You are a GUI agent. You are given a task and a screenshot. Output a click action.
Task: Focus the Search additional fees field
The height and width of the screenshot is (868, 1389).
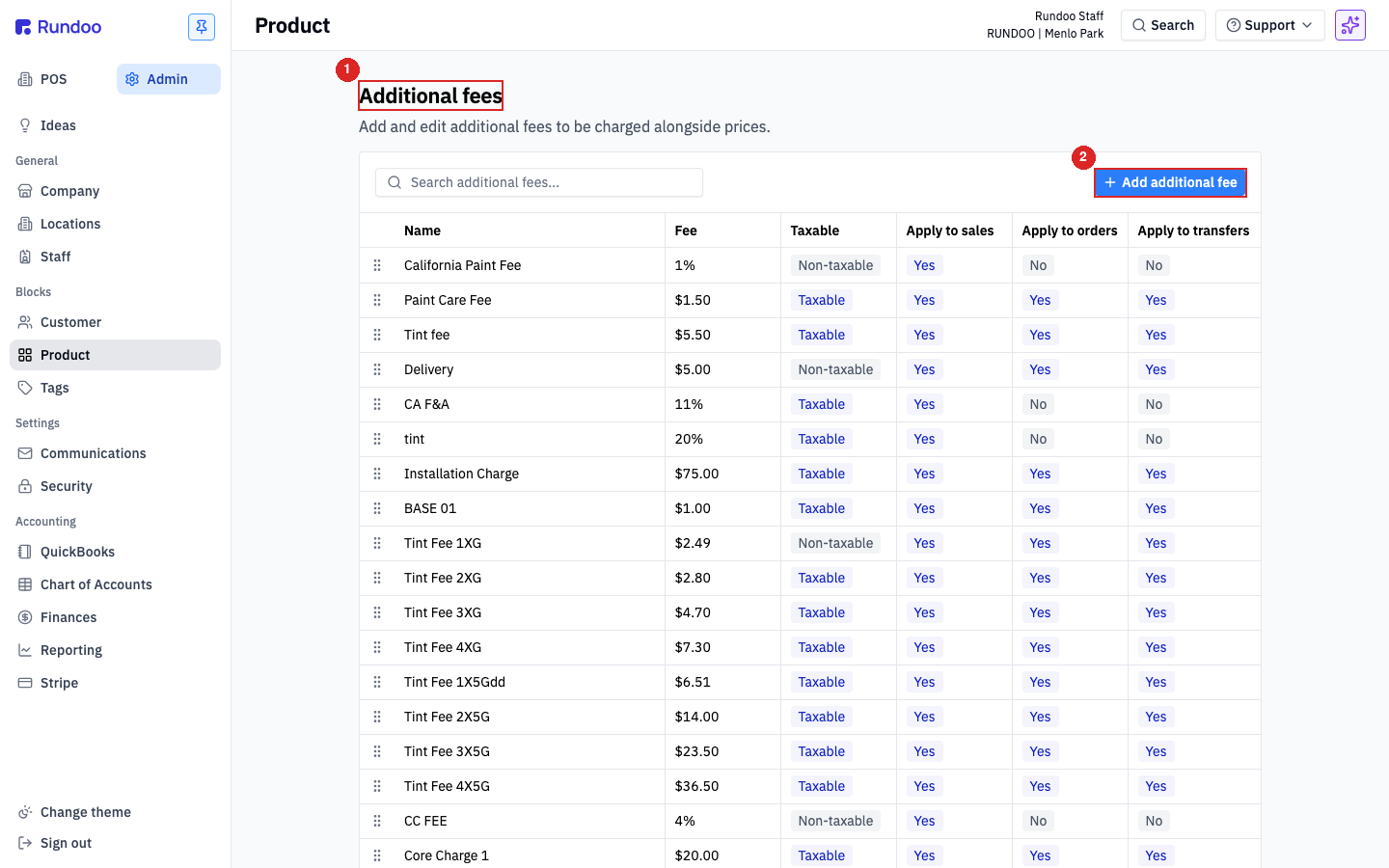(539, 182)
